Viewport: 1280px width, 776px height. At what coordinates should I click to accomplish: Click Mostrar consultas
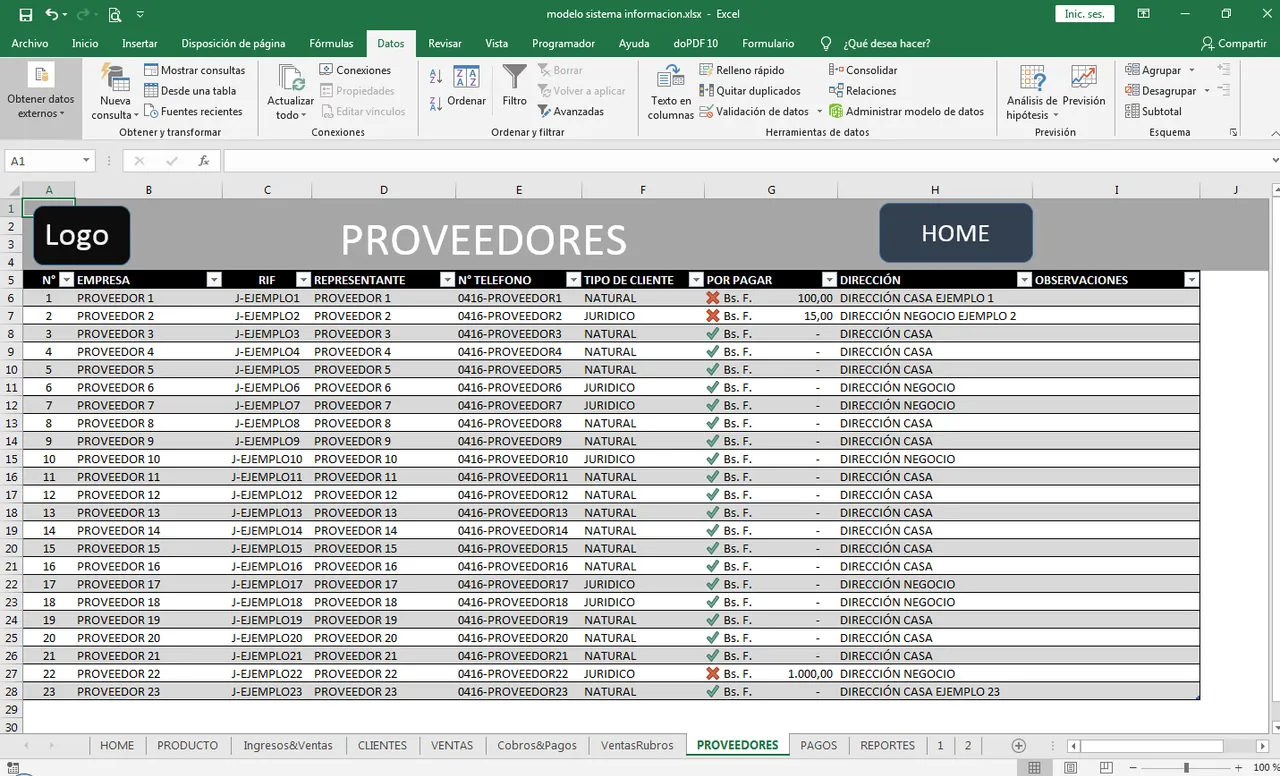click(195, 70)
